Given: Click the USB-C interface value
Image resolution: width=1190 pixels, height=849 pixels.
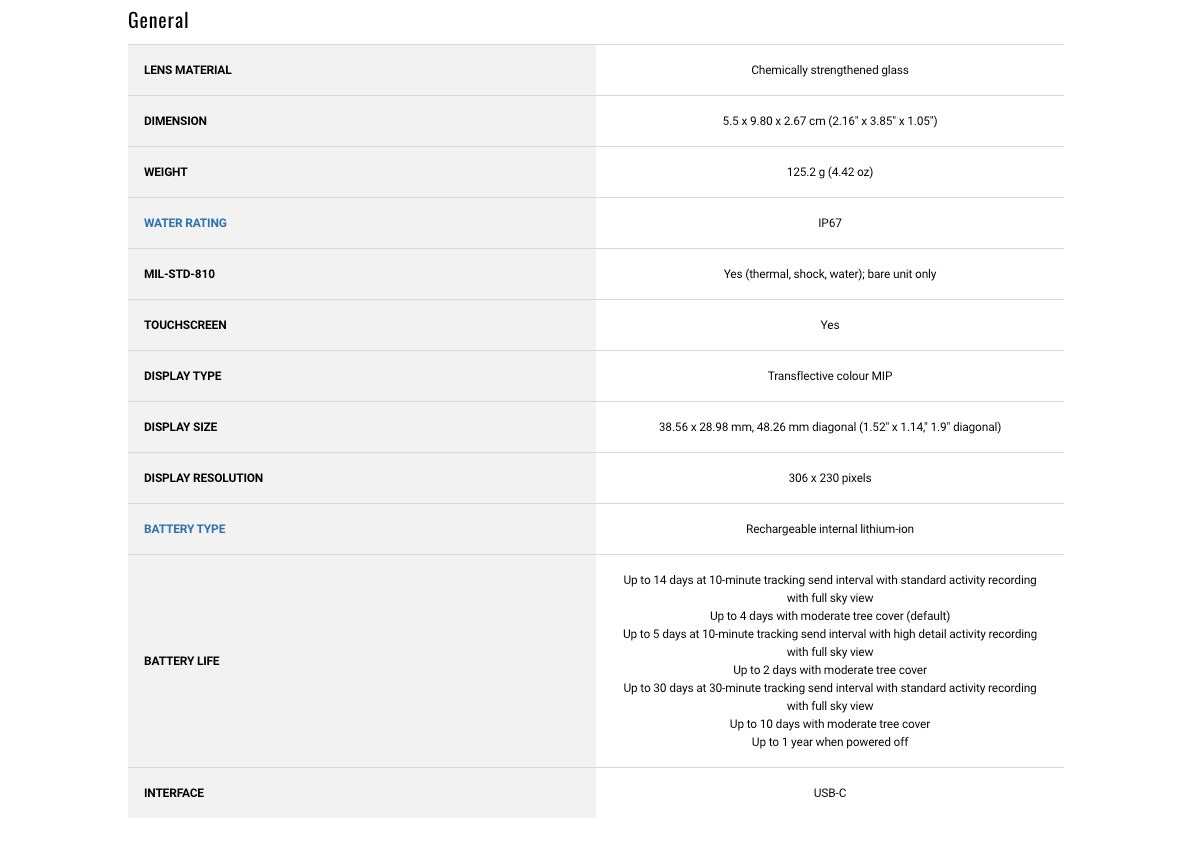Looking at the screenshot, I should coord(829,793).
